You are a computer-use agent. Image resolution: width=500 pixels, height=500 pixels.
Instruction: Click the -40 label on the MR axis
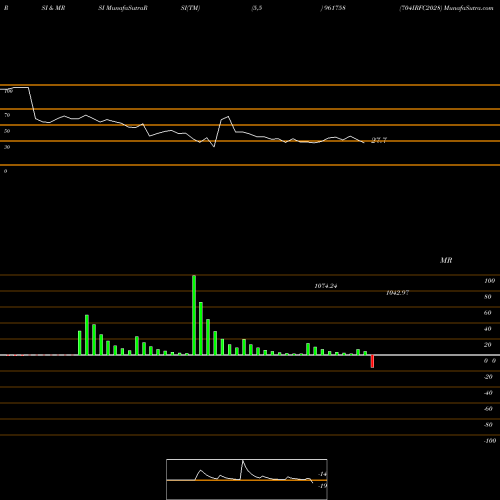(x=488, y=393)
